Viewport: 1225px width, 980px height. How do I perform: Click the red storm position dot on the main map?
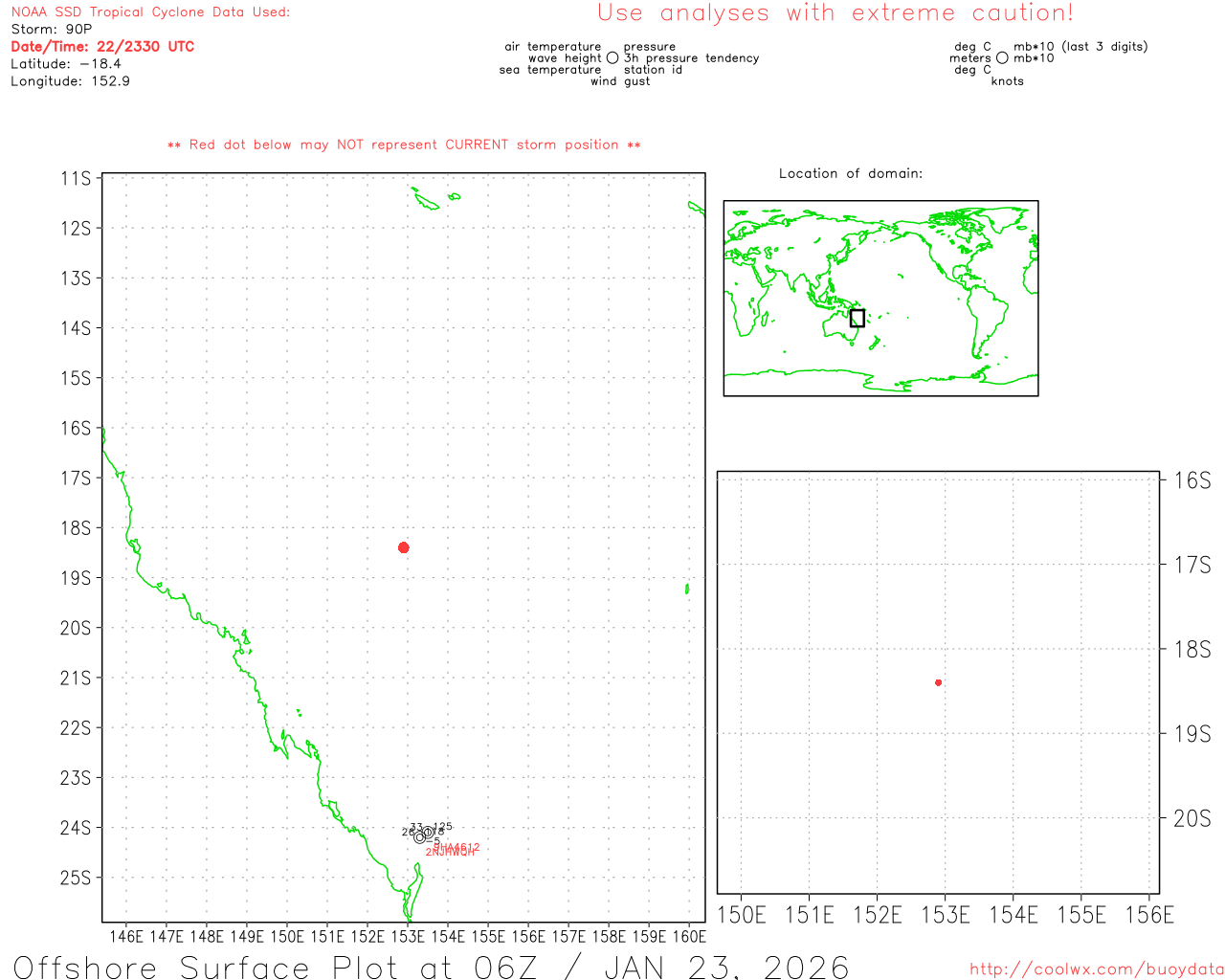[404, 547]
